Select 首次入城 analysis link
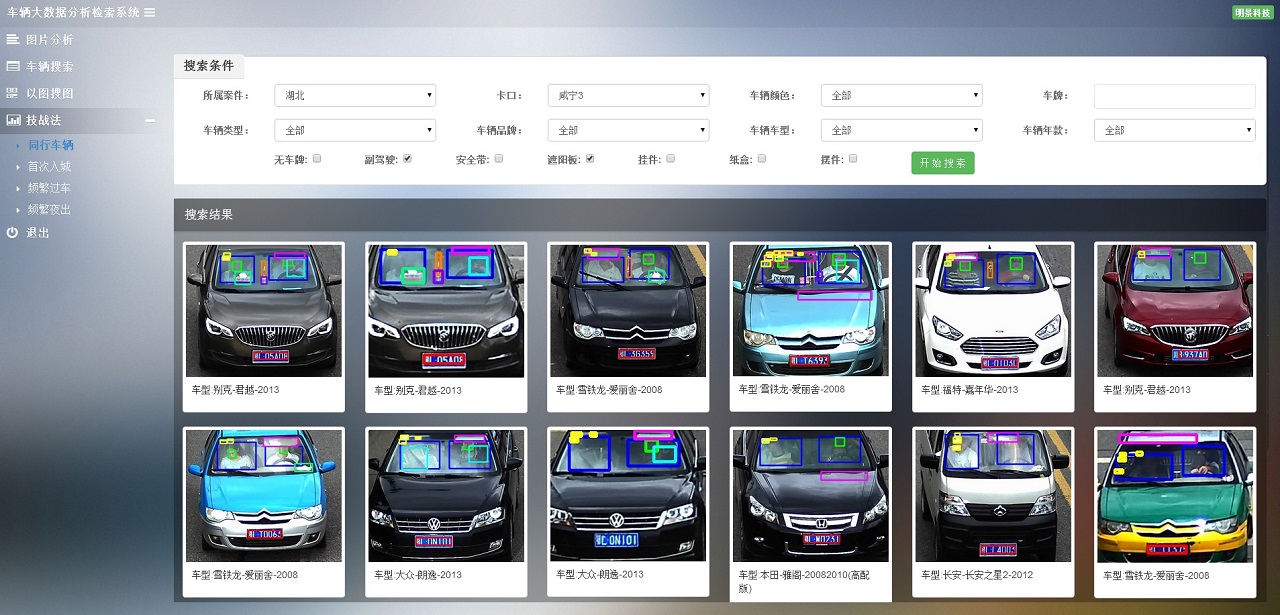 51,166
